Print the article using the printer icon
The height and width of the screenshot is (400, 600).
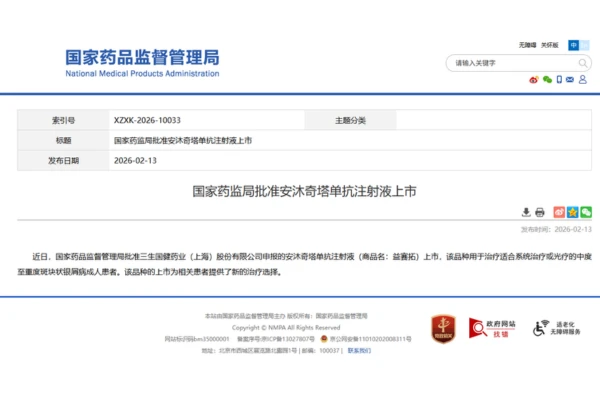540,212
